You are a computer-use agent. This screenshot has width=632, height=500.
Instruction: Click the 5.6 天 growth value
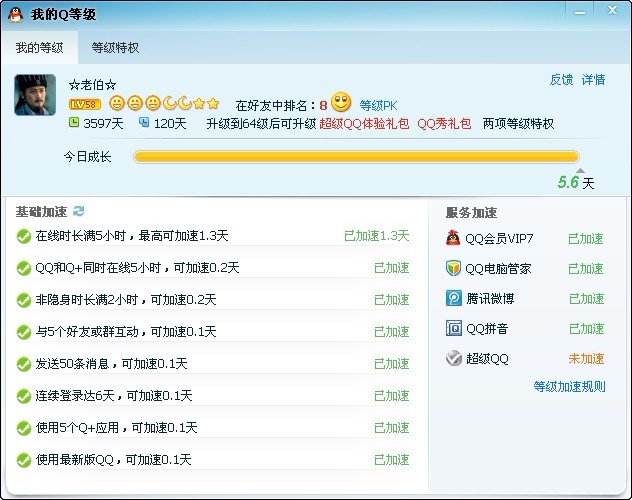576,183
